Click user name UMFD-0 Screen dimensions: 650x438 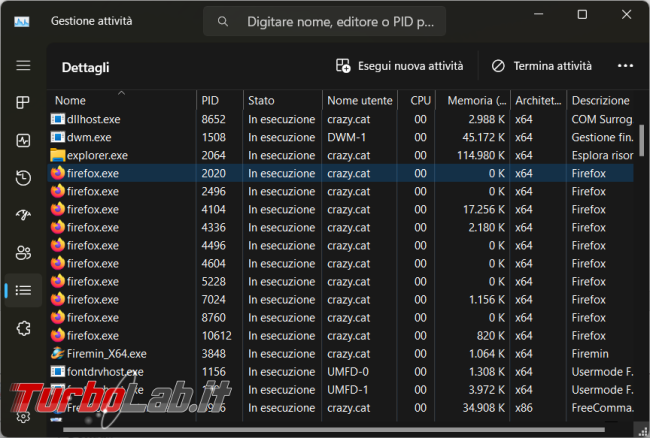pyautogui.click(x=348, y=372)
